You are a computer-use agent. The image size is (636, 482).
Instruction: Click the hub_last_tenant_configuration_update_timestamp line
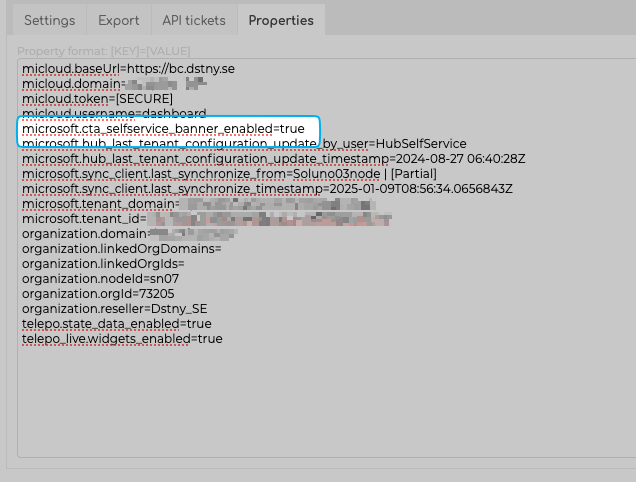pyautogui.click(x=273, y=159)
